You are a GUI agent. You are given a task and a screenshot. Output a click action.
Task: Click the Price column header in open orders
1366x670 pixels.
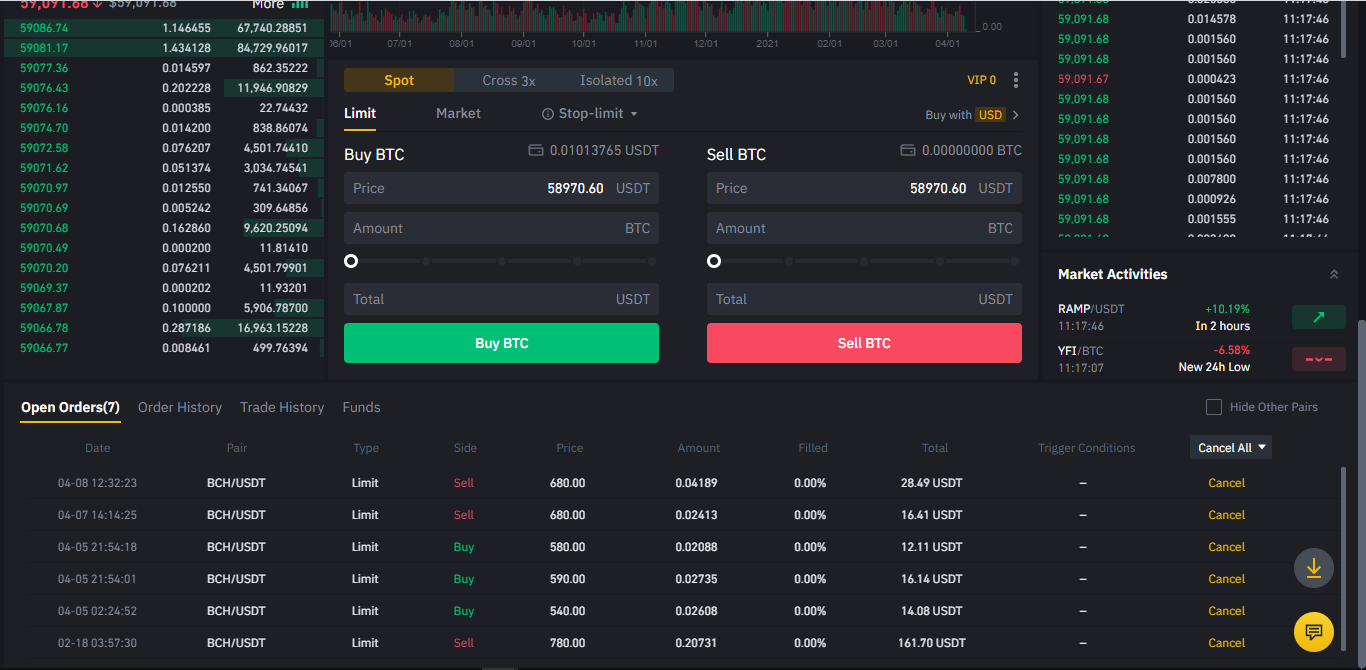(570, 448)
